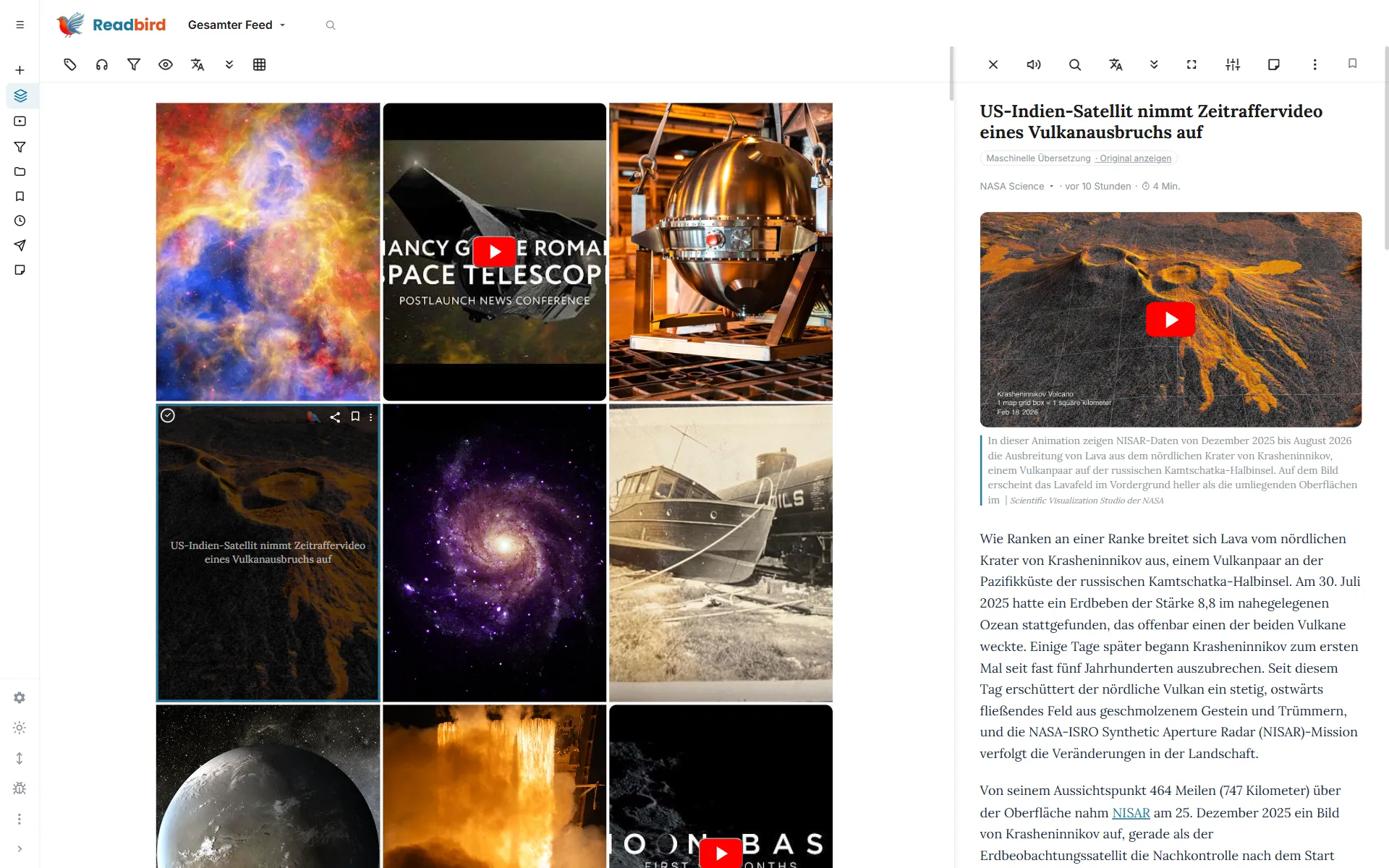The image size is (1389, 868).
Task: Switch grid layout in feed toolbar
Action: [x=260, y=64]
